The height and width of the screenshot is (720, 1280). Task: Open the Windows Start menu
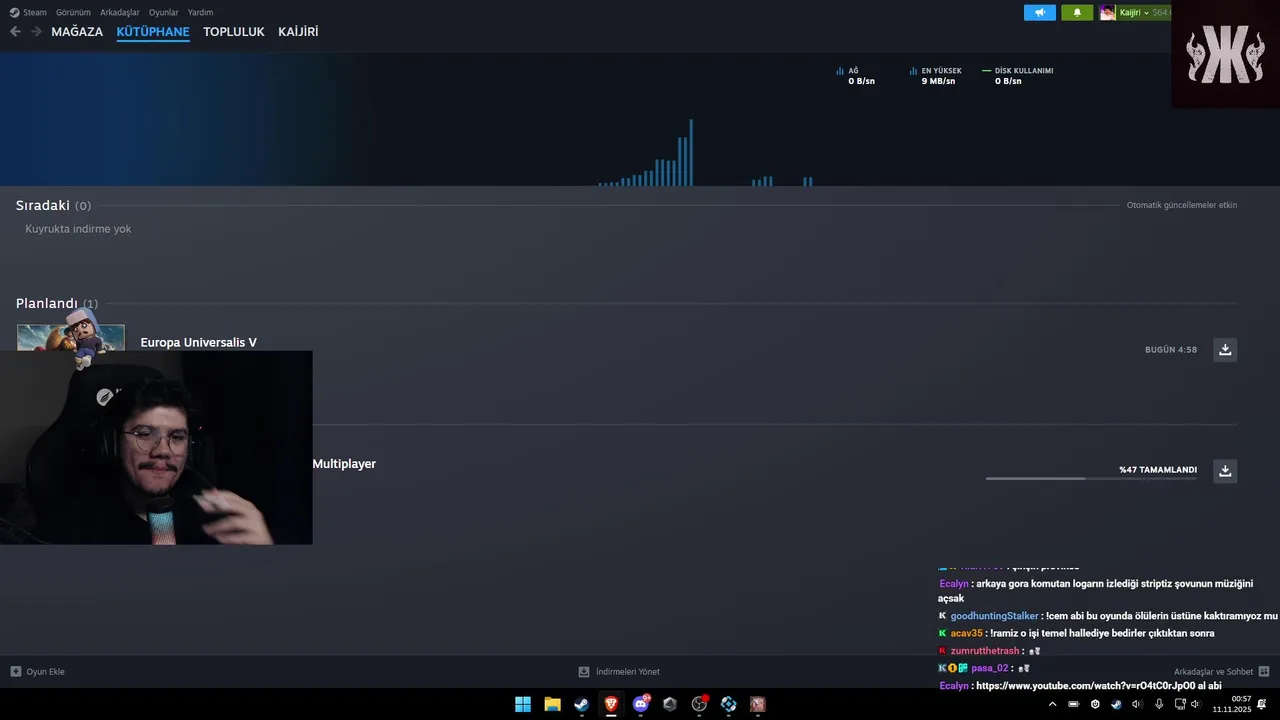click(523, 704)
